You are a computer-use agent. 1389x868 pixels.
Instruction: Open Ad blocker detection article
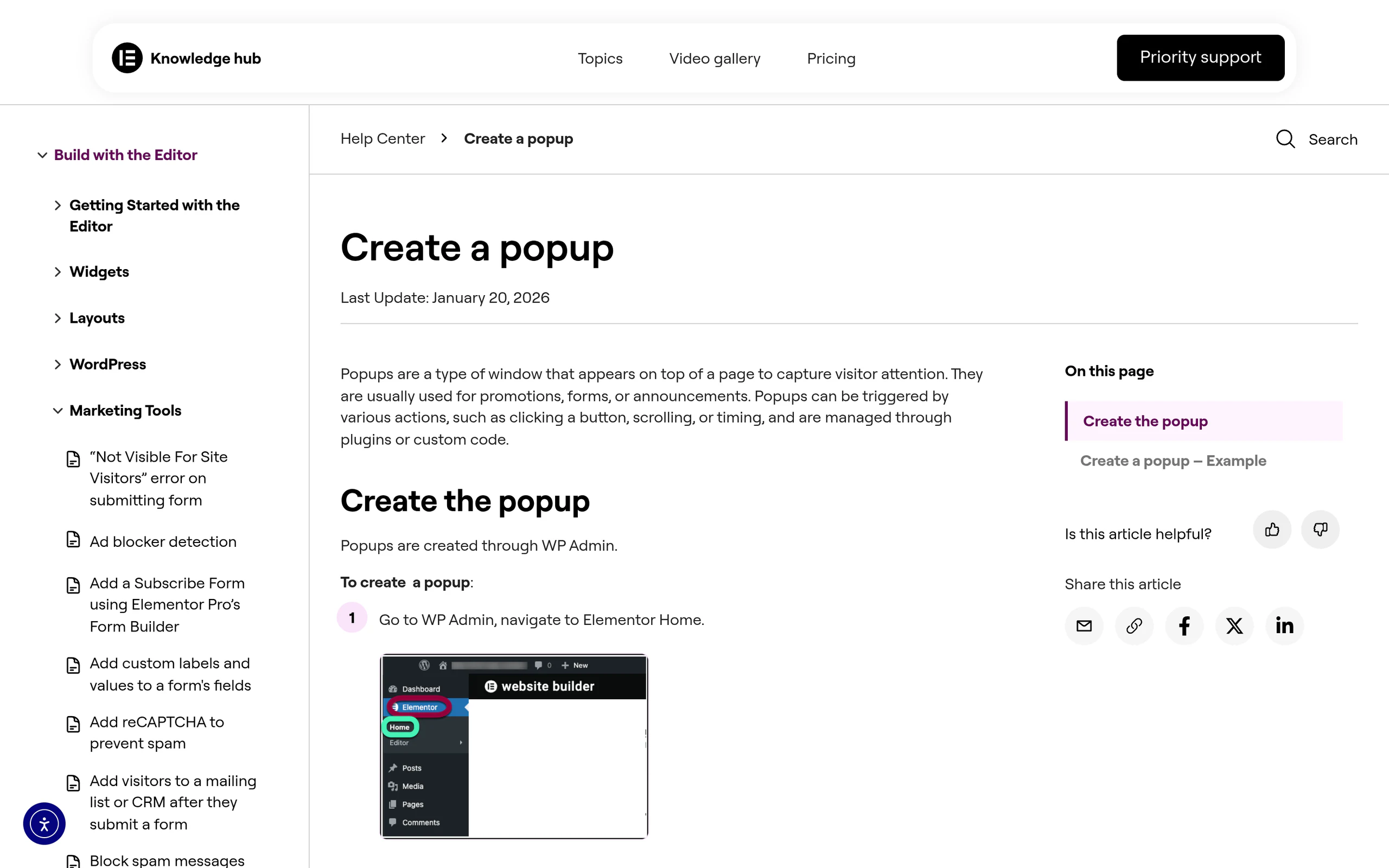[163, 542]
